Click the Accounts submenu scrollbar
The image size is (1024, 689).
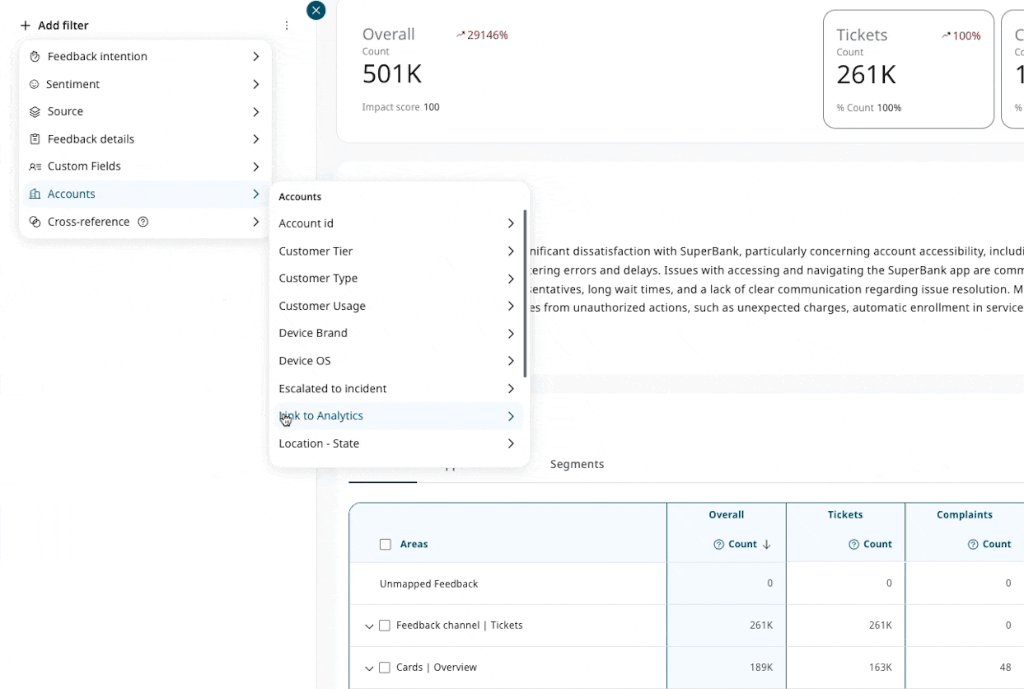(525, 292)
